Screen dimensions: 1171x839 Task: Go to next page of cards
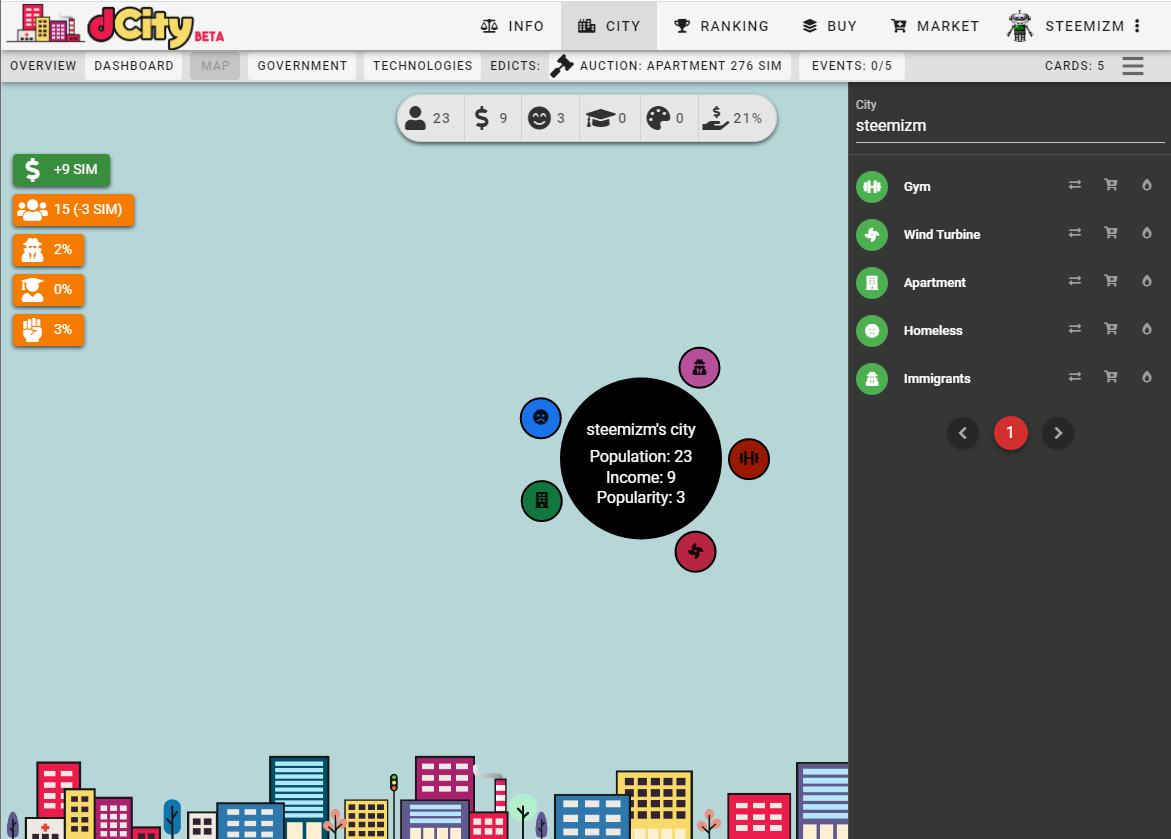pyautogui.click(x=1058, y=433)
